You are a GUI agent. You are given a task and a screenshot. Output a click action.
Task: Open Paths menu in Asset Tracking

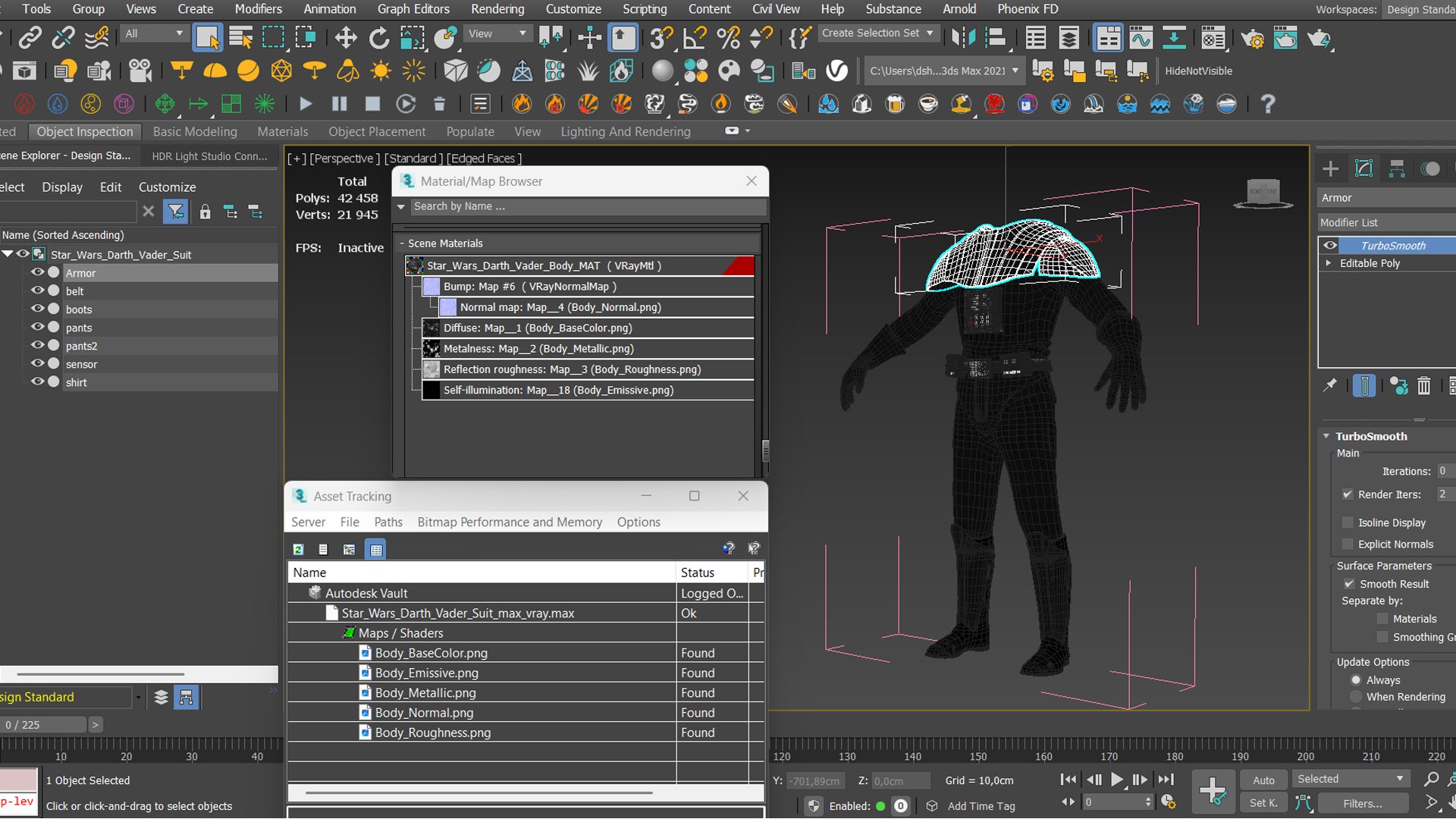[388, 522]
